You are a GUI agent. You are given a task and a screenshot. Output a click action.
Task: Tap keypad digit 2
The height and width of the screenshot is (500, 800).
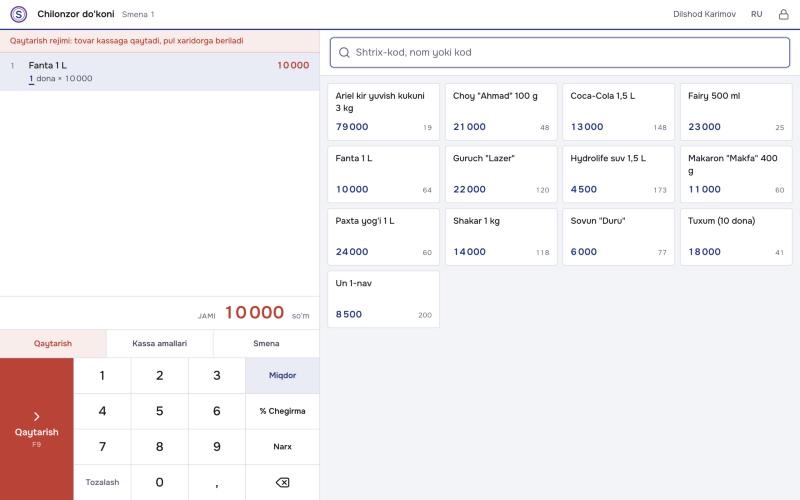160,376
